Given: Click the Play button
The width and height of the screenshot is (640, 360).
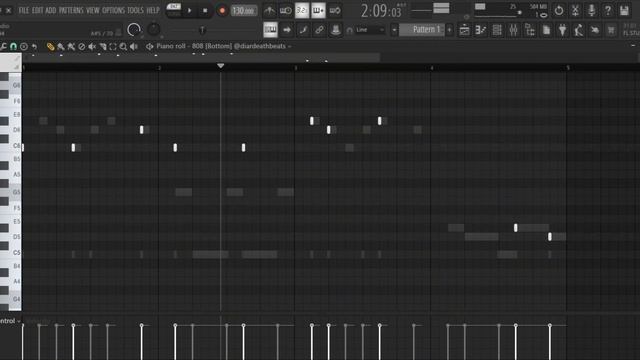Looking at the screenshot, I should pyautogui.click(x=189, y=10).
